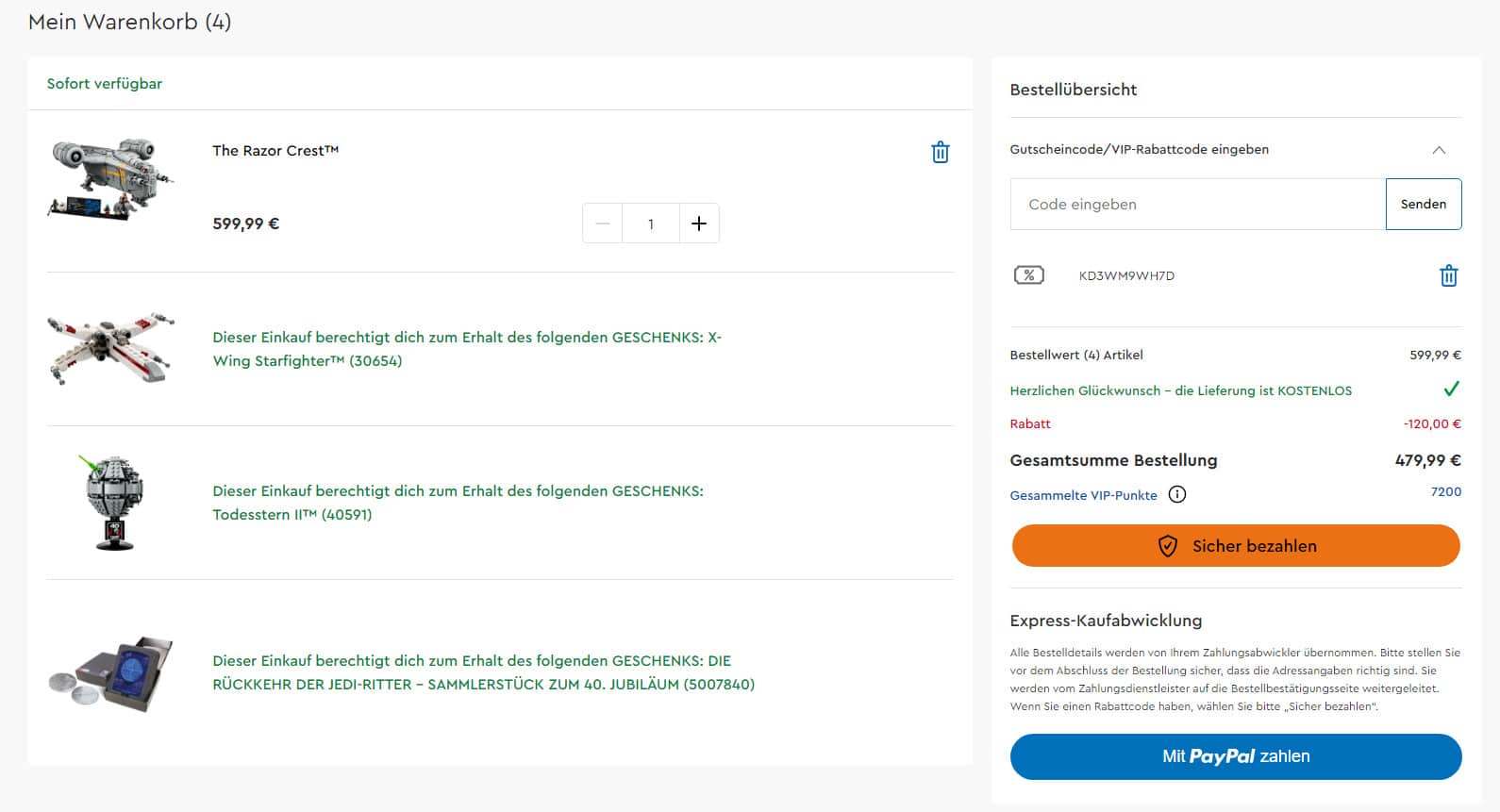Collapse the Gutscheincode section chevron

coord(1439,150)
